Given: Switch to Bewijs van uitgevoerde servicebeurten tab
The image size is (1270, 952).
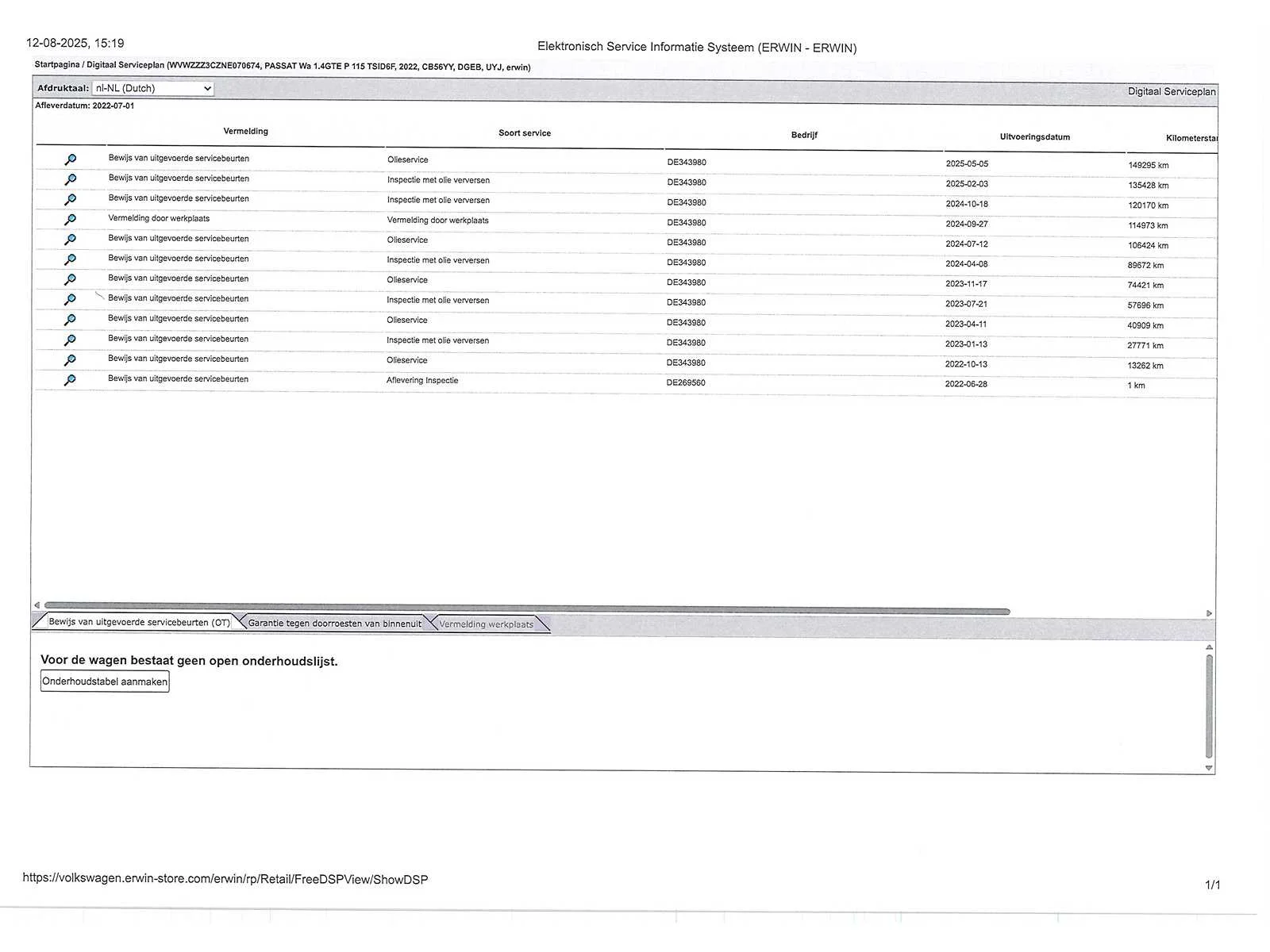Looking at the screenshot, I should pos(139,622).
